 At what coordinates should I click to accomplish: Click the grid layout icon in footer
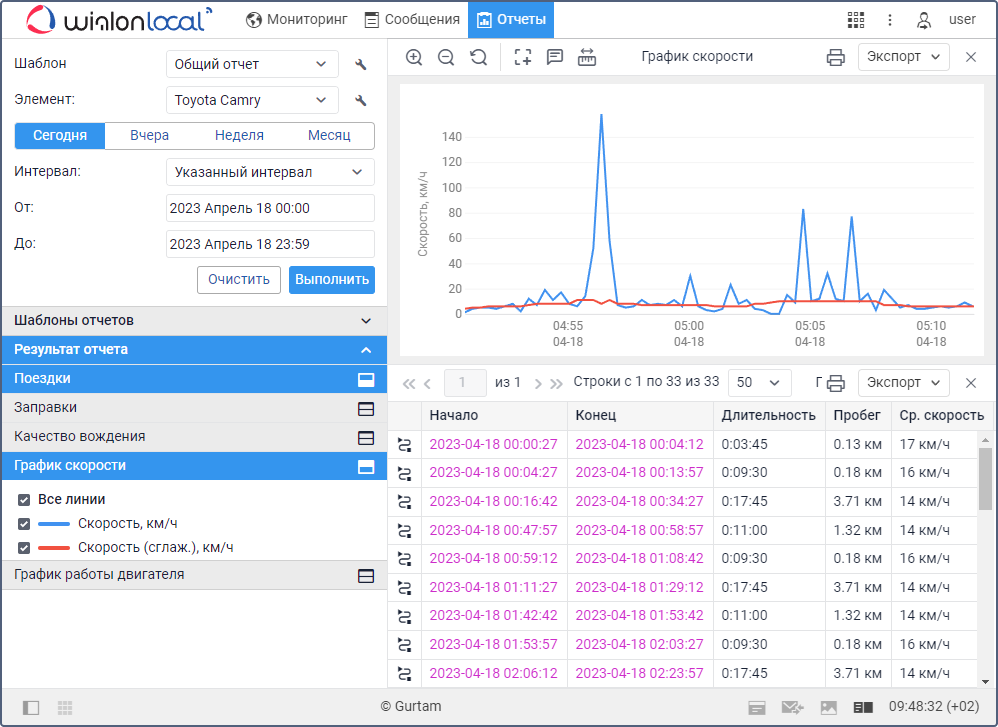point(65,707)
